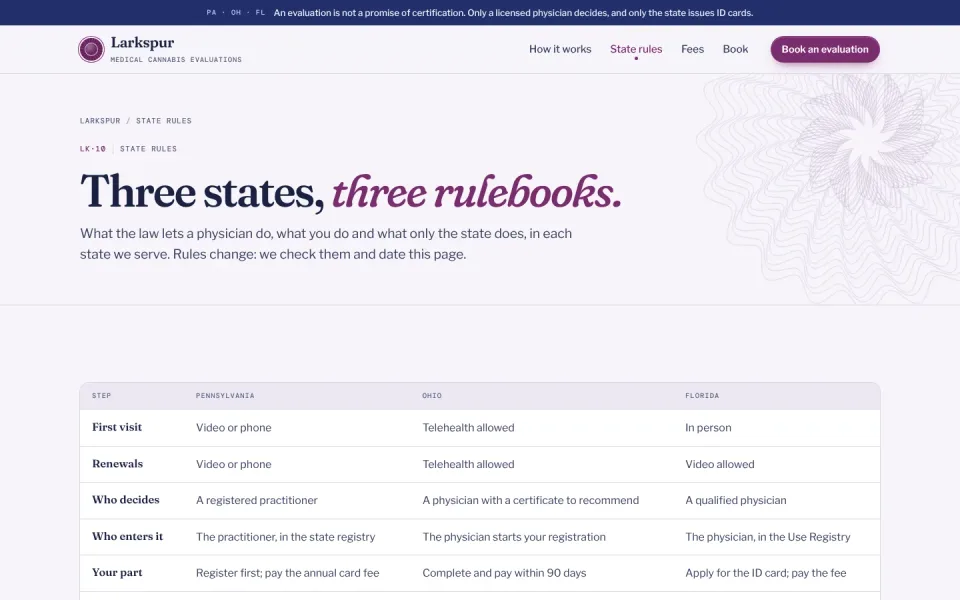960x600 pixels.
Task: Open the Larkspur home wordmark
Action: [142, 43]
